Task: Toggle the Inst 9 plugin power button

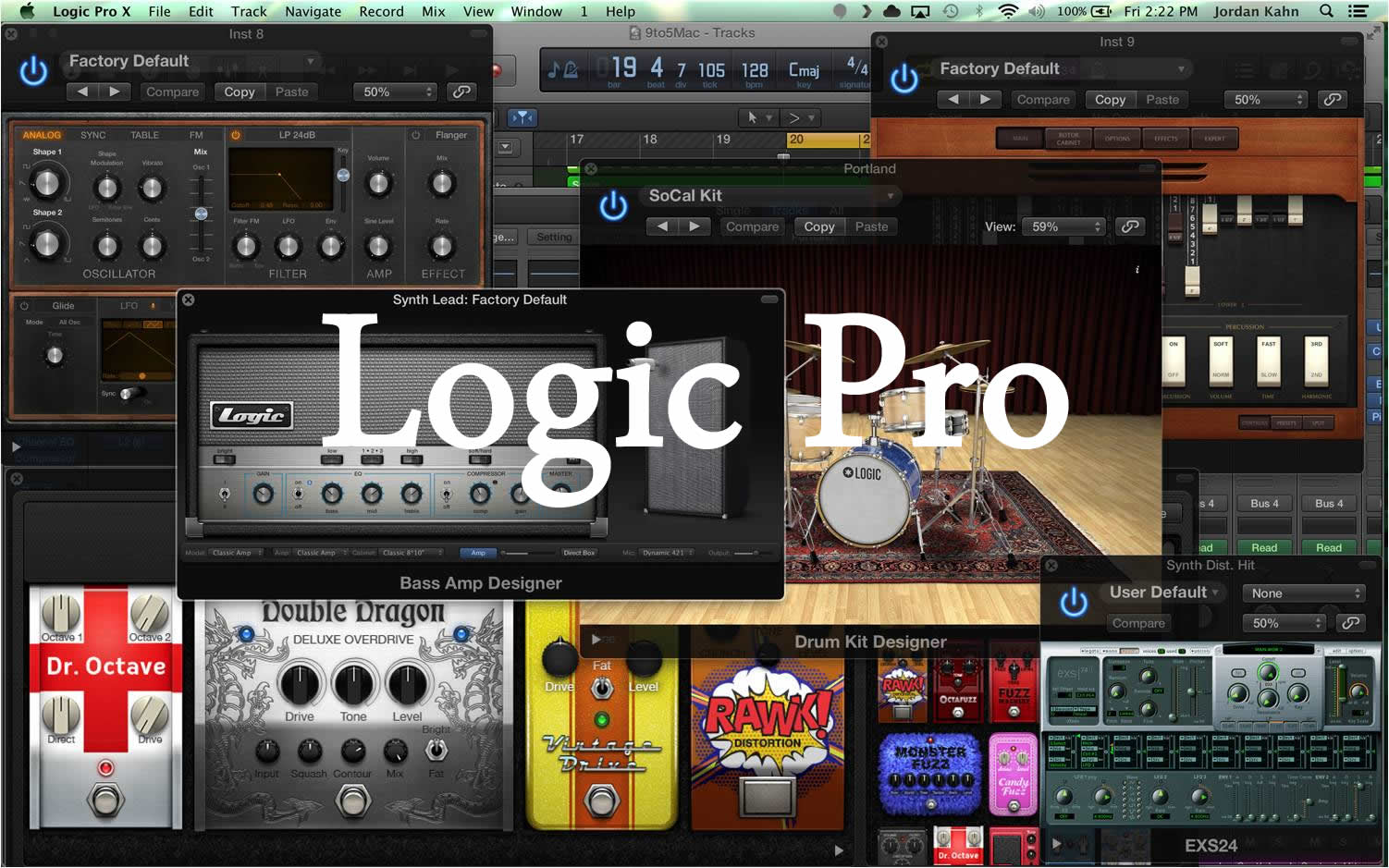Action: point(904,79)
